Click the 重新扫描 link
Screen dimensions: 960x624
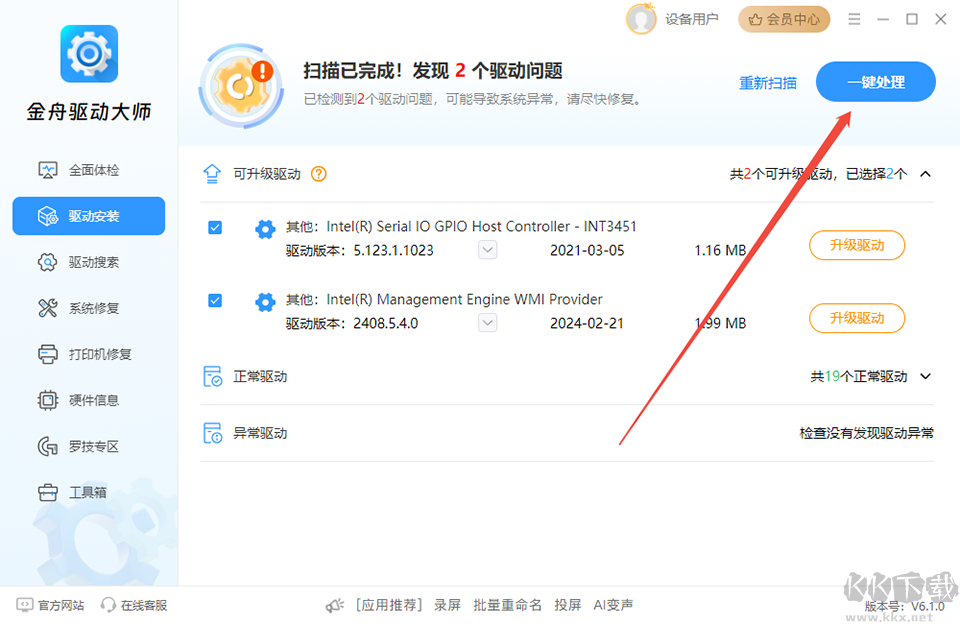pos(768,83)
